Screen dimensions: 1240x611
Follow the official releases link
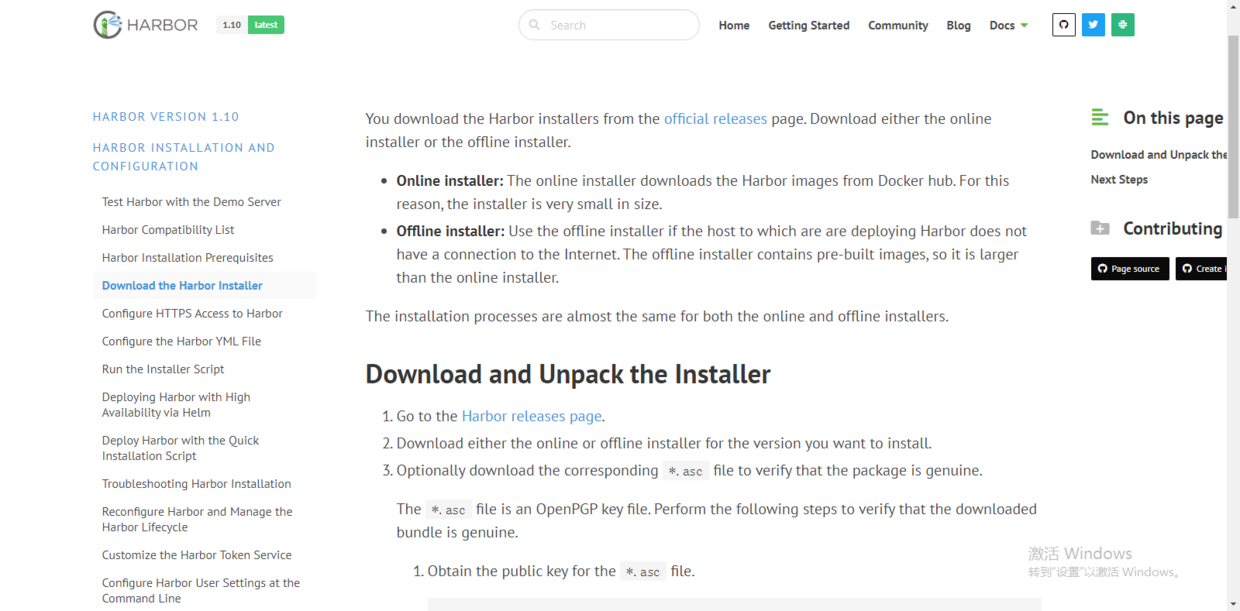715,119
